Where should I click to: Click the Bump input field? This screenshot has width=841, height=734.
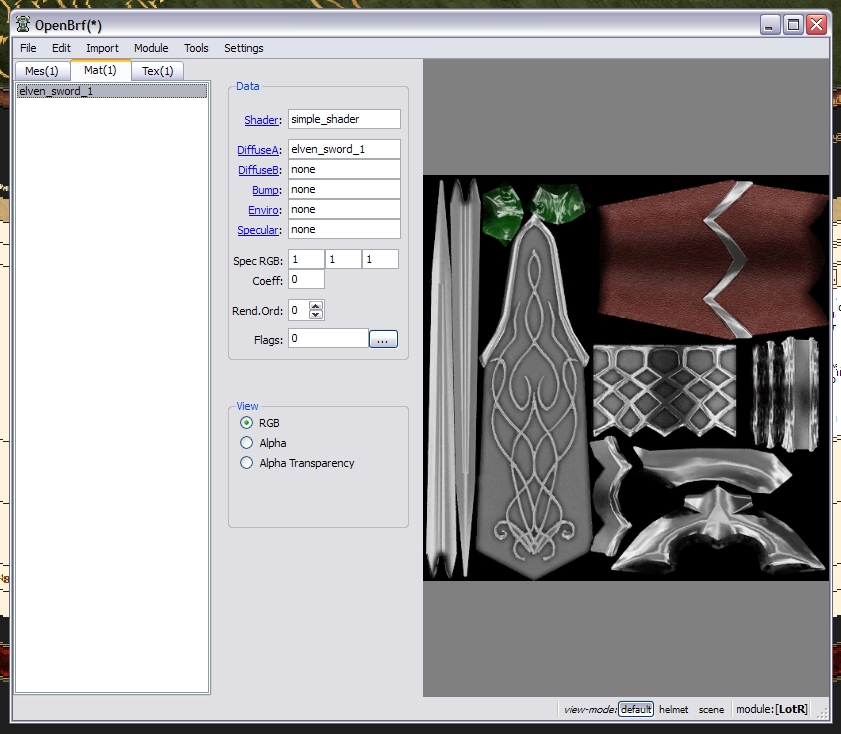click(344, 189)
